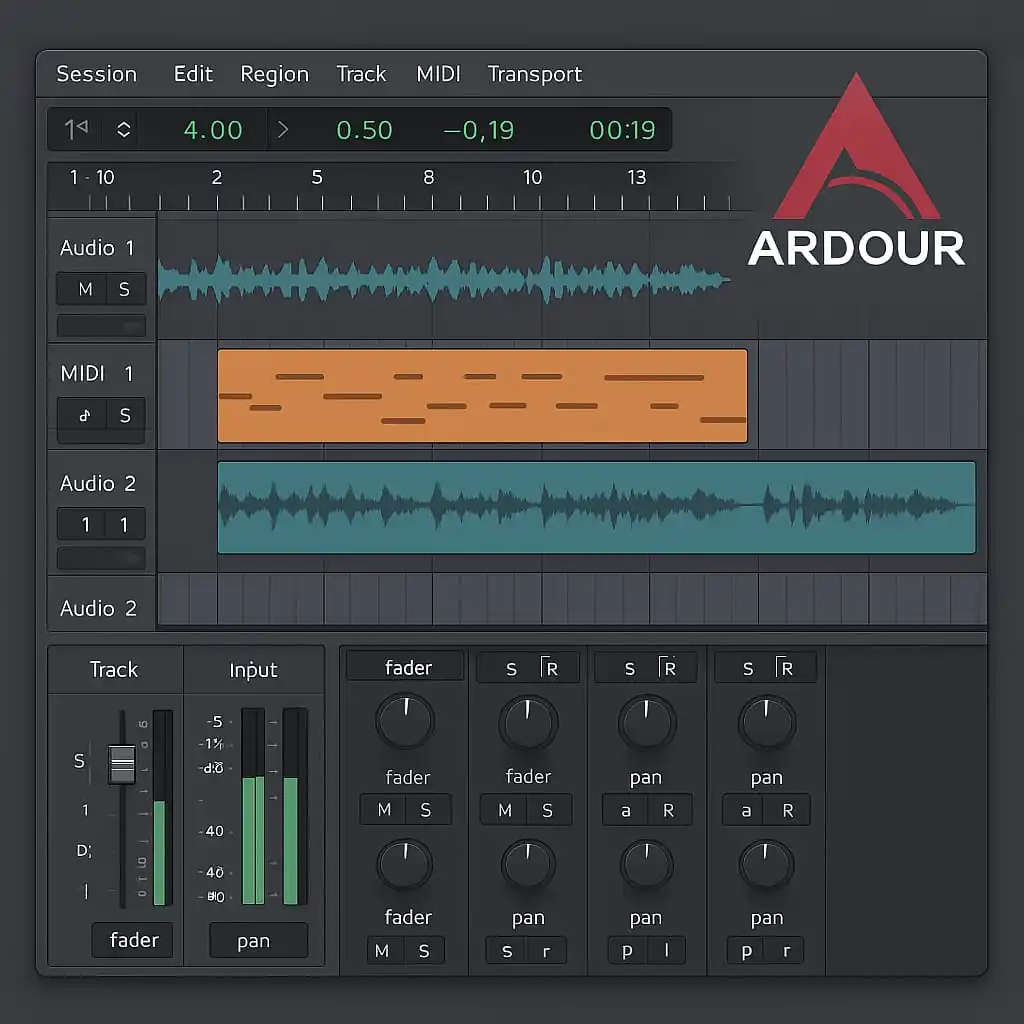
Task: Click the bracketed R icon in the fourth mixer strip header
Action: [784, 667]
